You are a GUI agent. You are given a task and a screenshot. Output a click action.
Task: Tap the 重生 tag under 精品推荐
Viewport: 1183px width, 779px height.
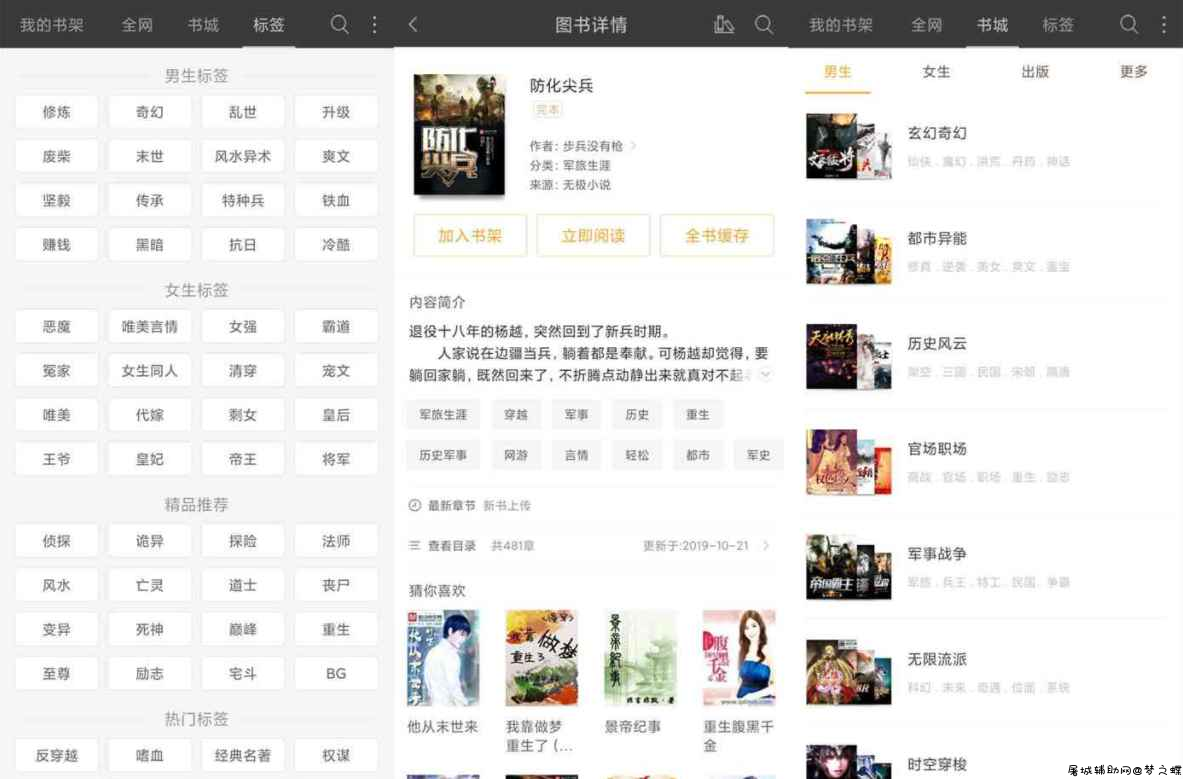(x=336, y=629)
